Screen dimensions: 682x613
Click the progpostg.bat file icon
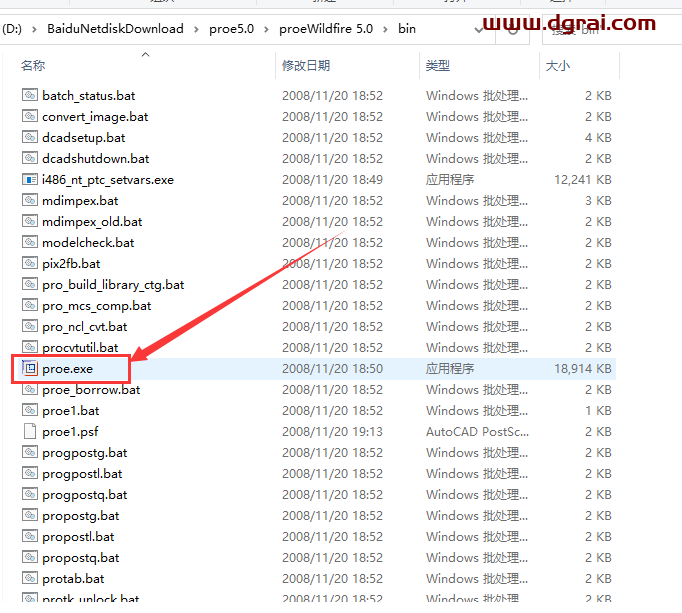coord(30,452)
